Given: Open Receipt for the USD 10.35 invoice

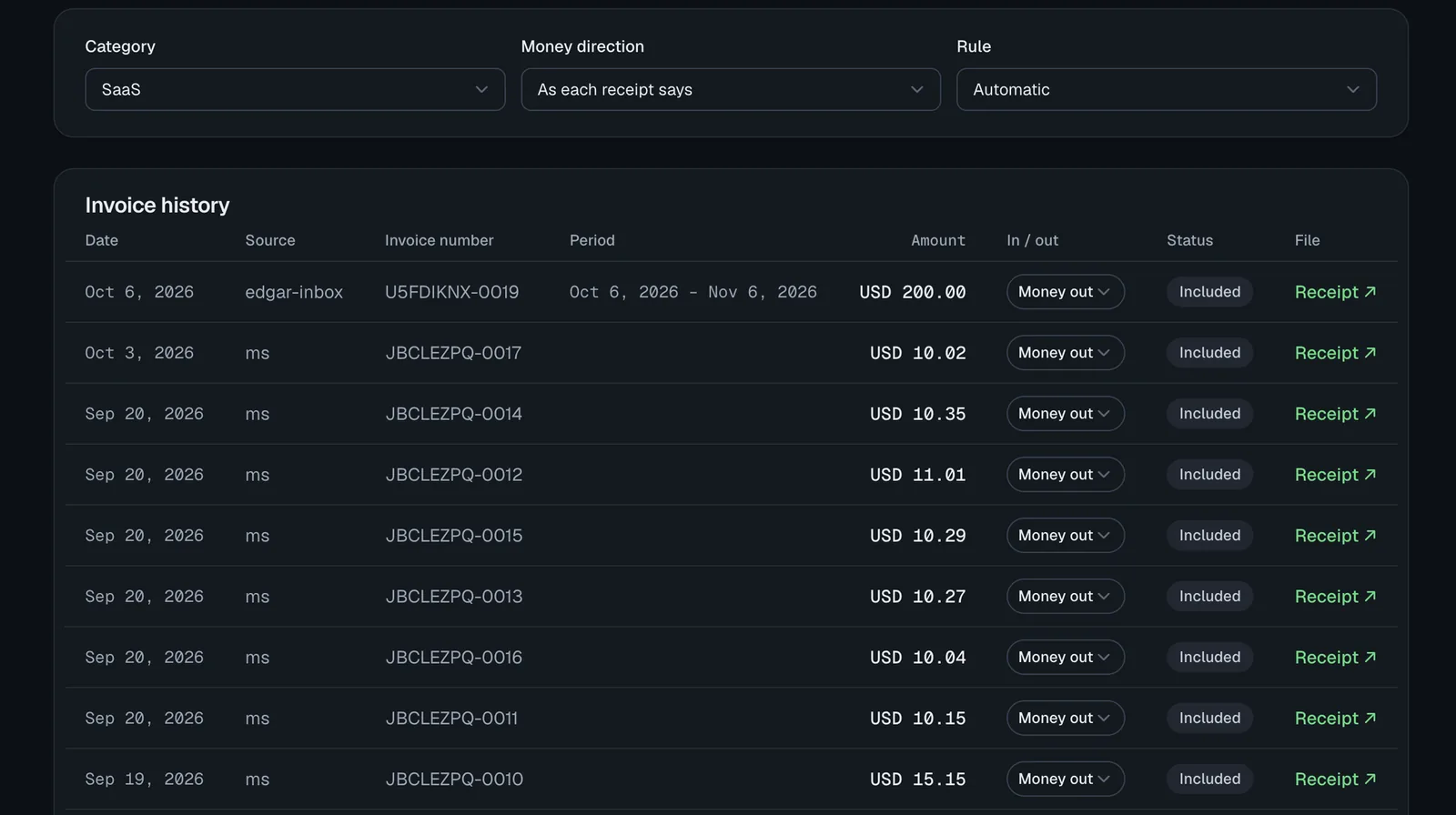Looking at the screenshot, I should pos(1335,414).
